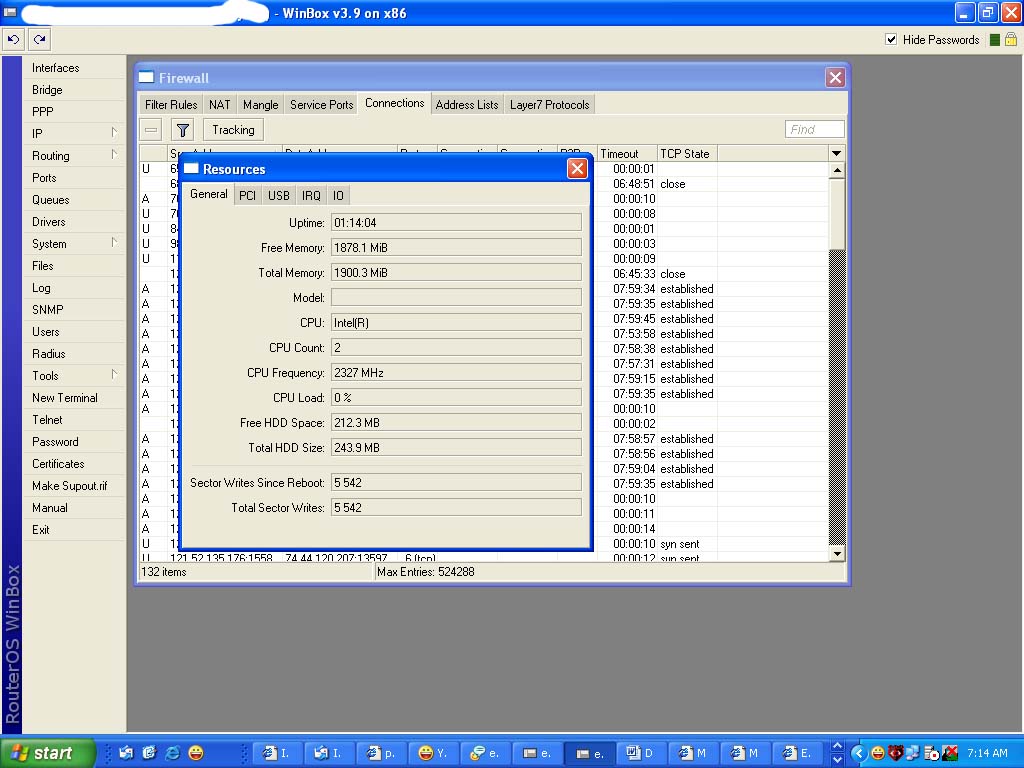The image size is (1024, 768).
Task: Click the undo arrow in WinBox toolbar
Action: 13,40
